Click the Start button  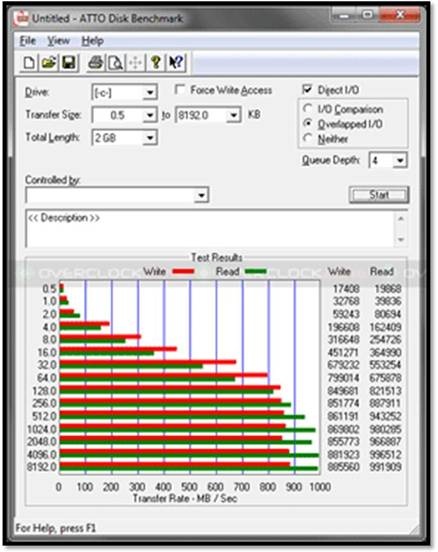click(379, 195)
